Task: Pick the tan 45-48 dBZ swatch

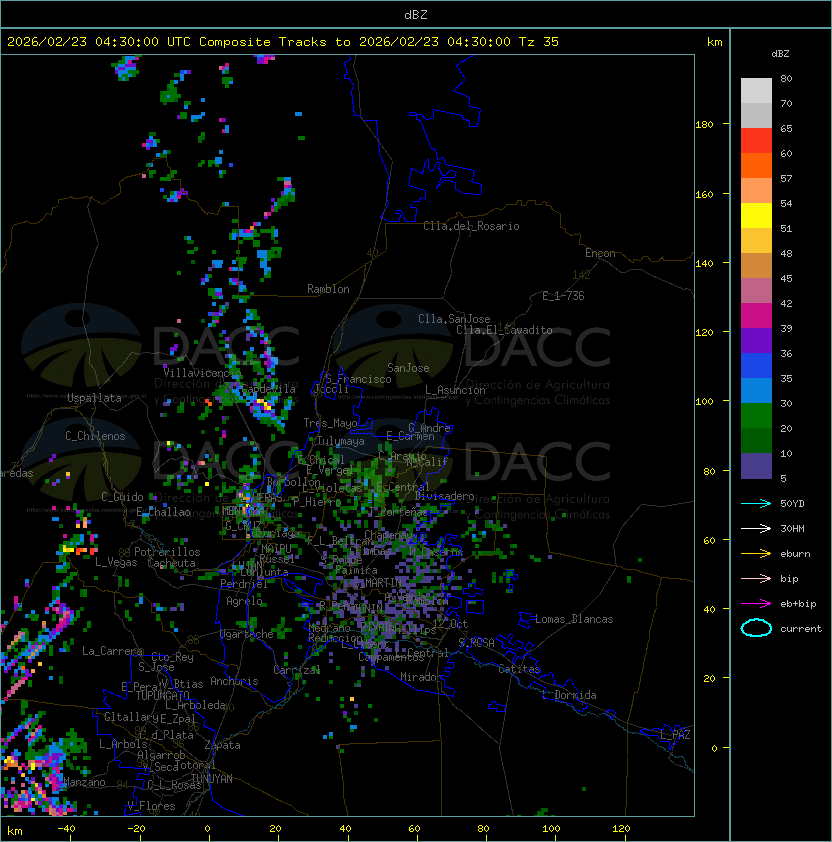Action: (x=756, y=265)
